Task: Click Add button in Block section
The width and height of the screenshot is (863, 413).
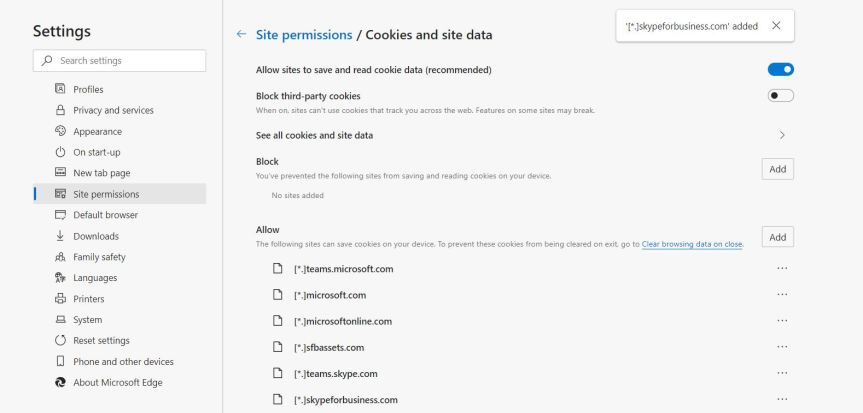Action: point(777,169)
